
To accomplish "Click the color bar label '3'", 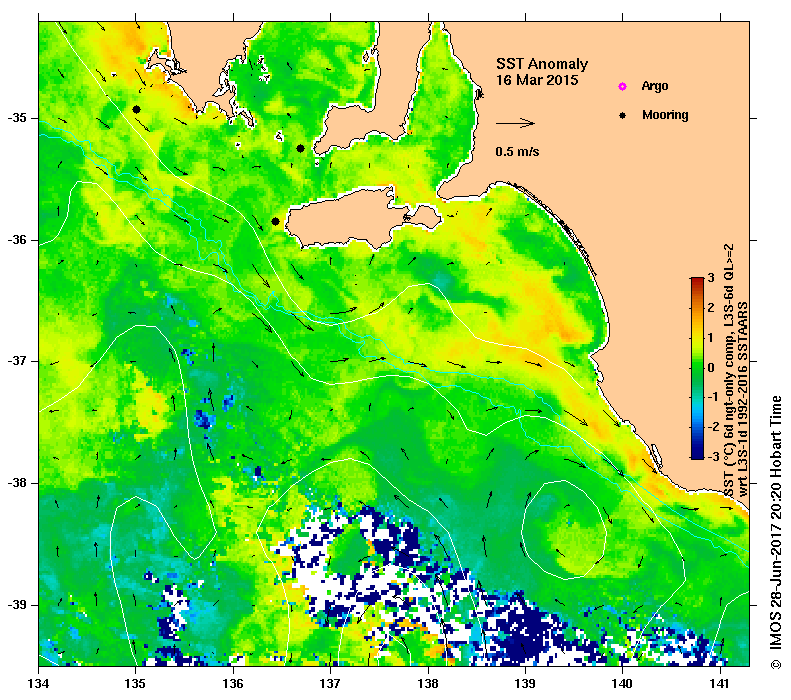I will coord(711,278).
